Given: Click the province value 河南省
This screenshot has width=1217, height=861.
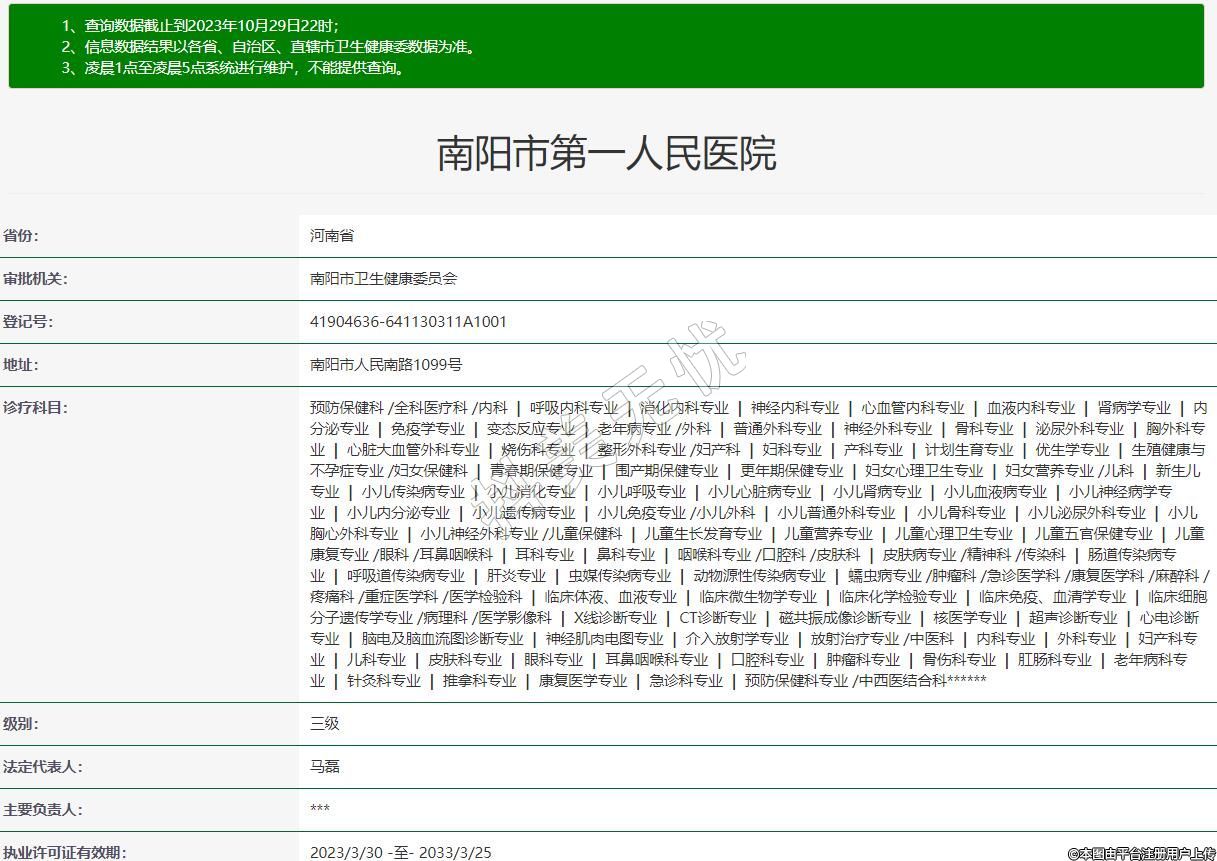Looking at the screenshot, I should point(332,236).
